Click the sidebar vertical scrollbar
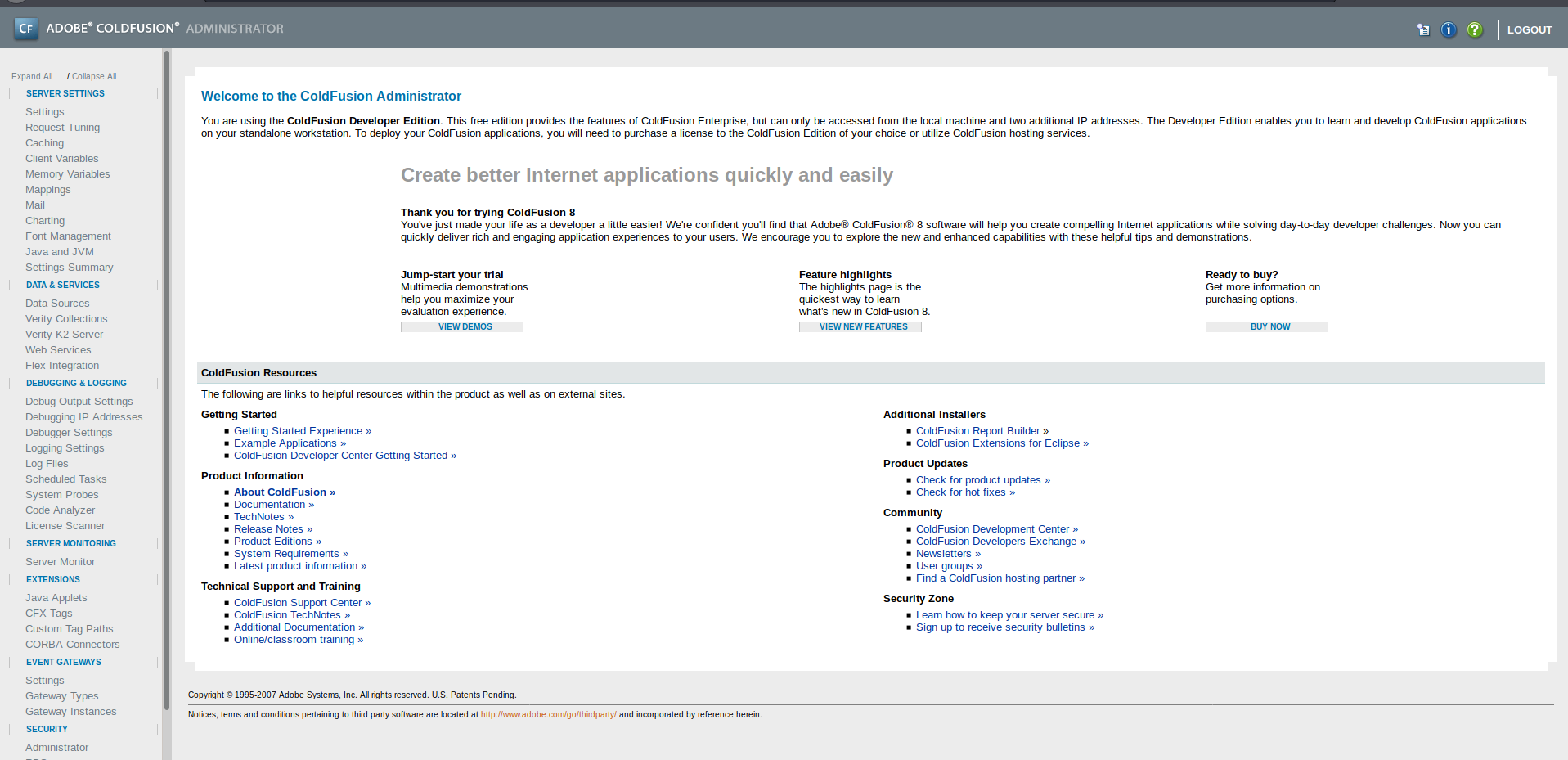 [167, 380]
